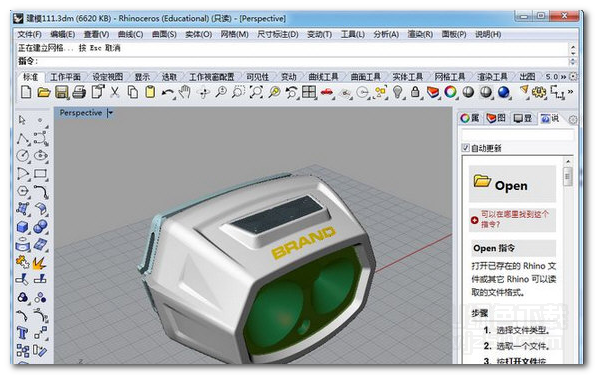Click the light bulb icon
Image resolution: width=595 pixels, height=375 pixels.
pos(397,92)
